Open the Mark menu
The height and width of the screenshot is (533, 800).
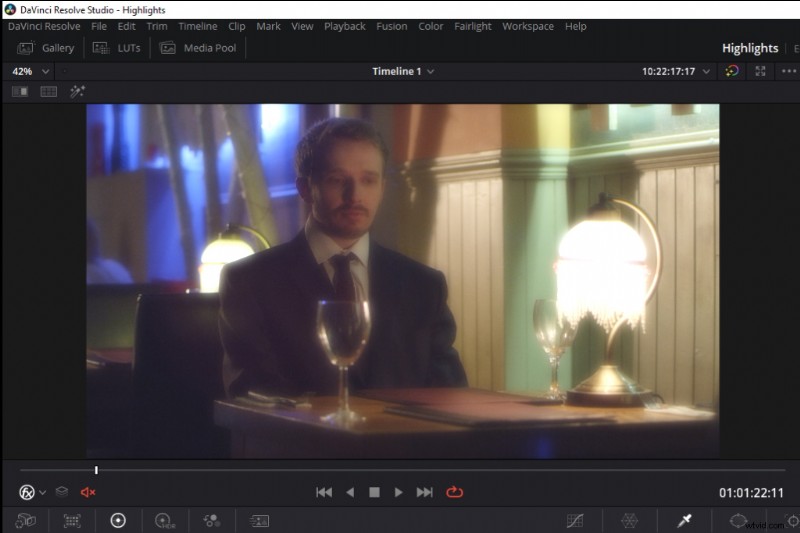point(268,27)
